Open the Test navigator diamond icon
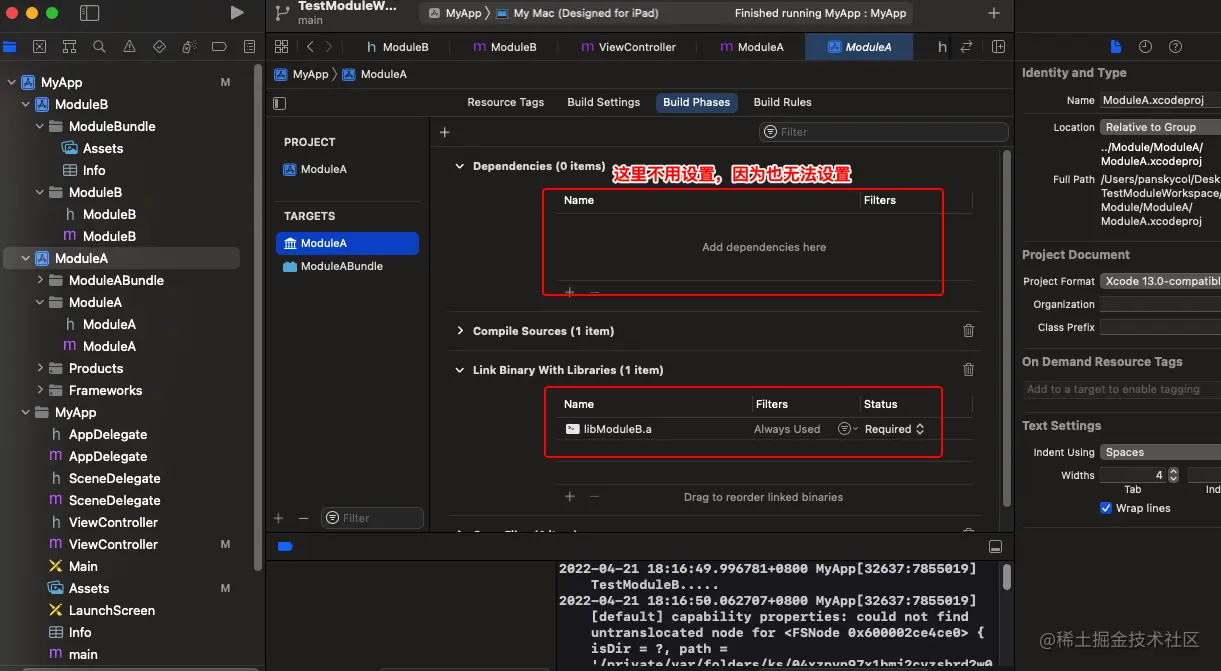This screenshot has height=671, width=1221. pyautogui.click(x=159, y=47)
